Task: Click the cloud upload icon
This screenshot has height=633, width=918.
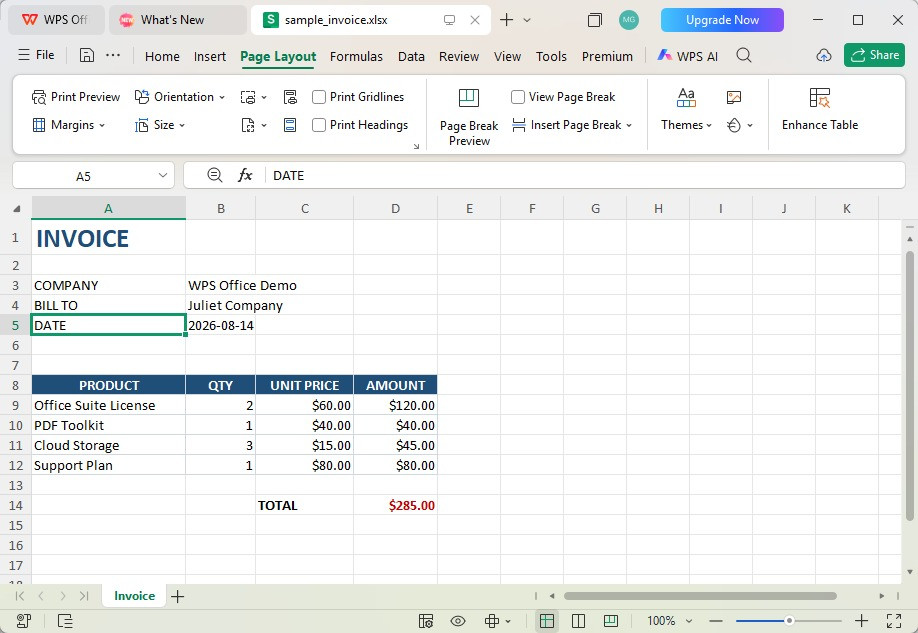Action: click(x=824, y=56)
